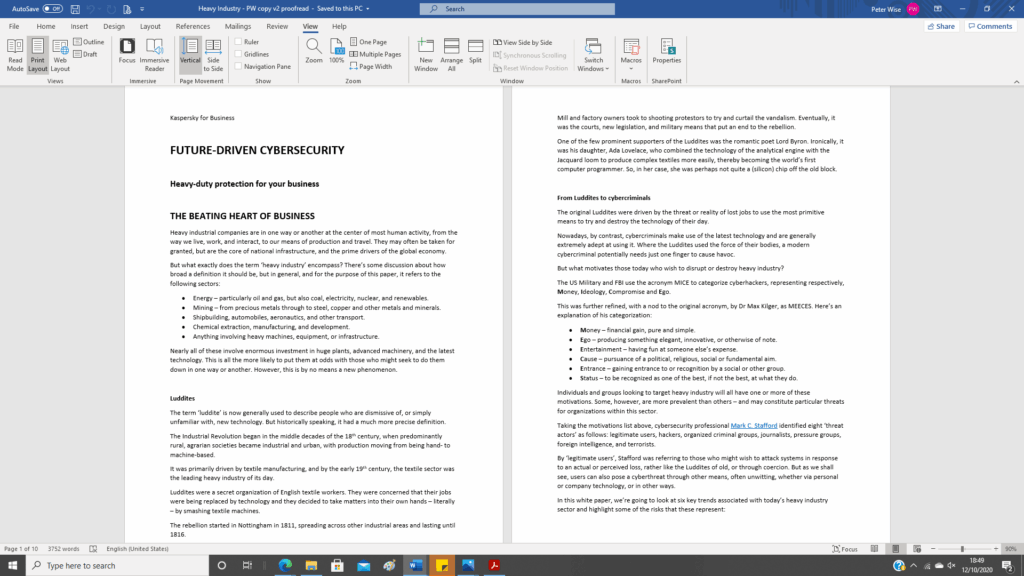Click the Share button
Image resolution: width=1024 pixels, height=576 pixels.
point(939,26)
